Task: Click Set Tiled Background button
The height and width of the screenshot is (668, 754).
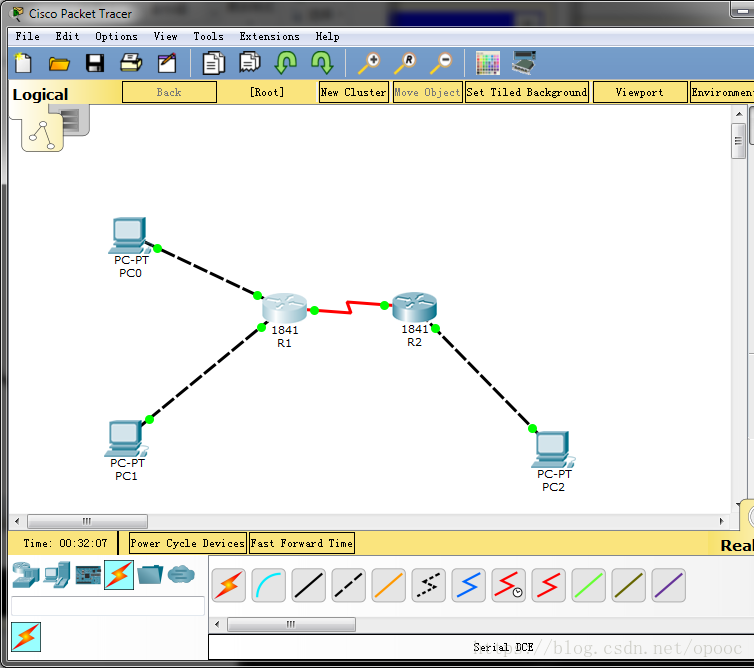Action: coord(527,92)
